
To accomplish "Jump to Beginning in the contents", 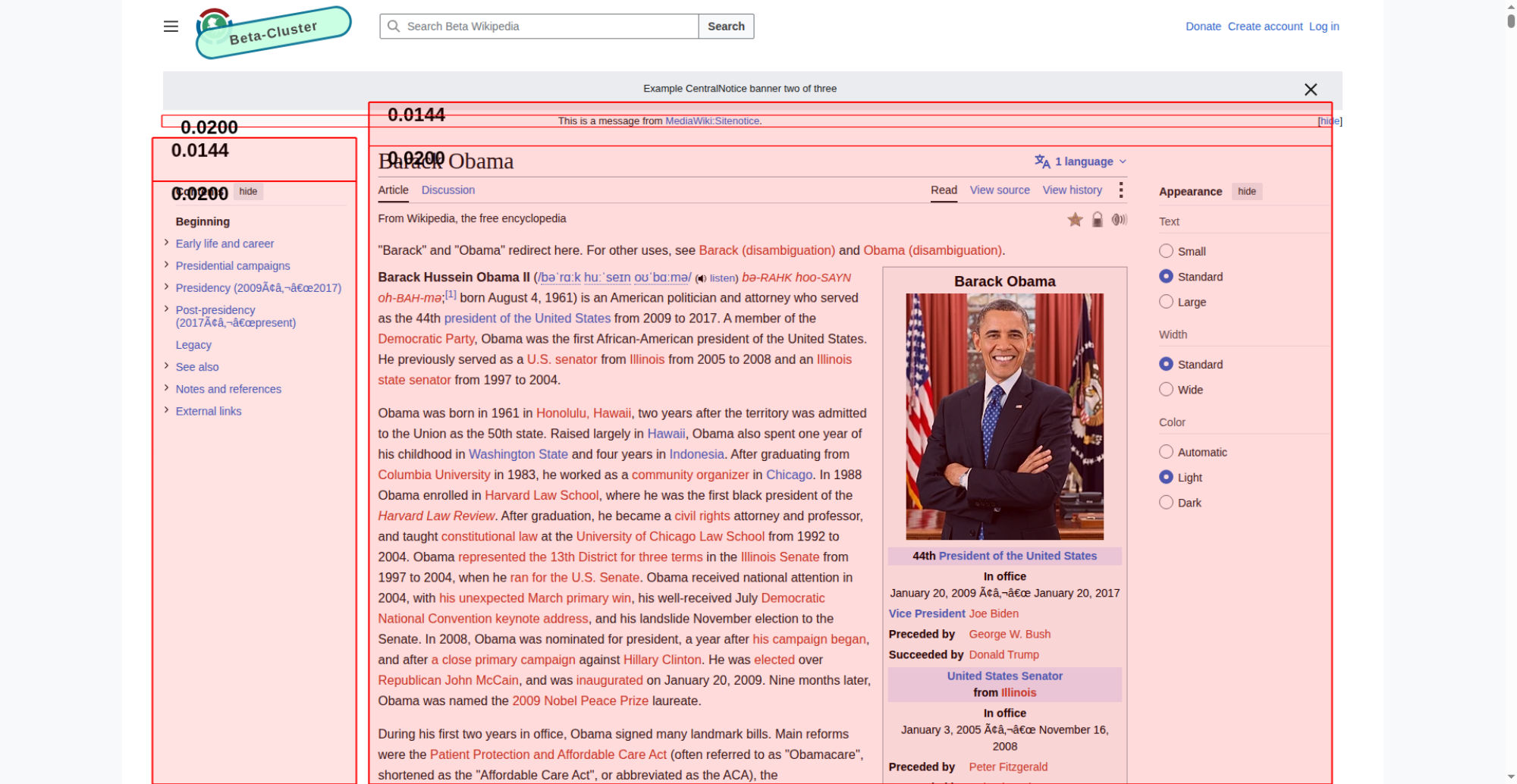I will [203, 221].
